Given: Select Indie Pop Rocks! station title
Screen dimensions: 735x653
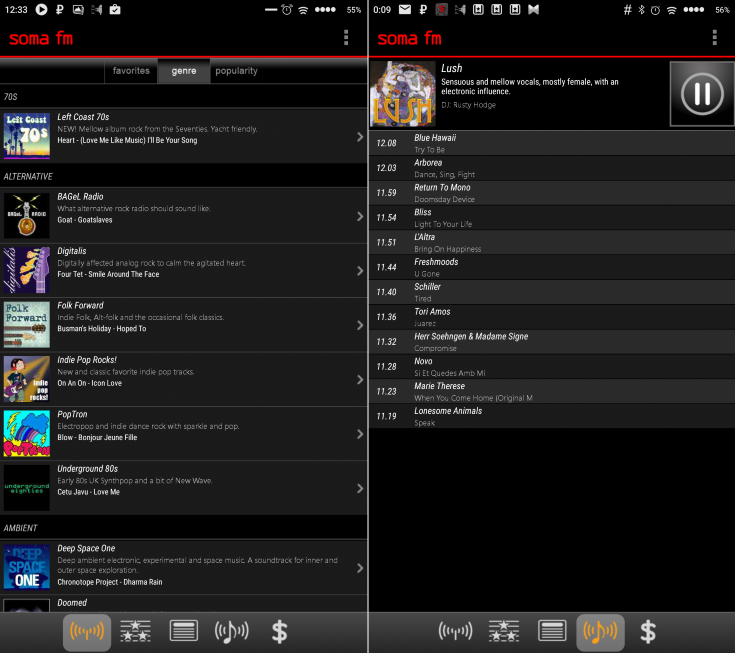Looking at the screenshot, I should [x=87, y=360].
